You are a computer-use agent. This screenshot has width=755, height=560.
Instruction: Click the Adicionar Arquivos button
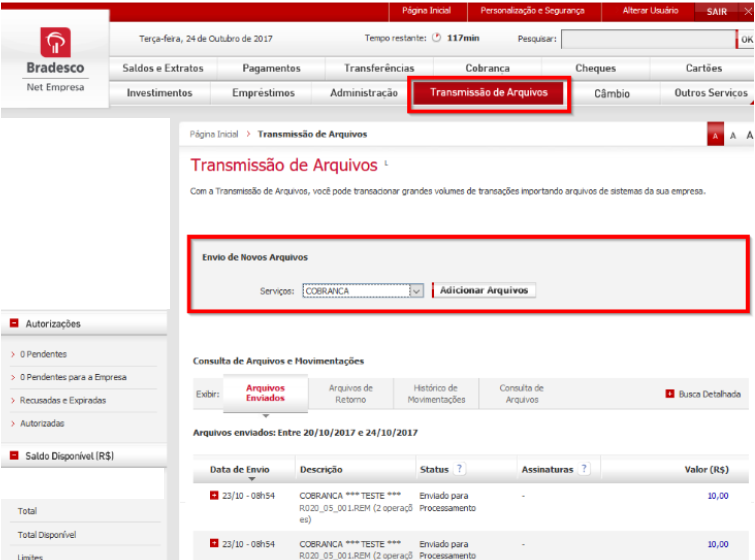point(484,290)
